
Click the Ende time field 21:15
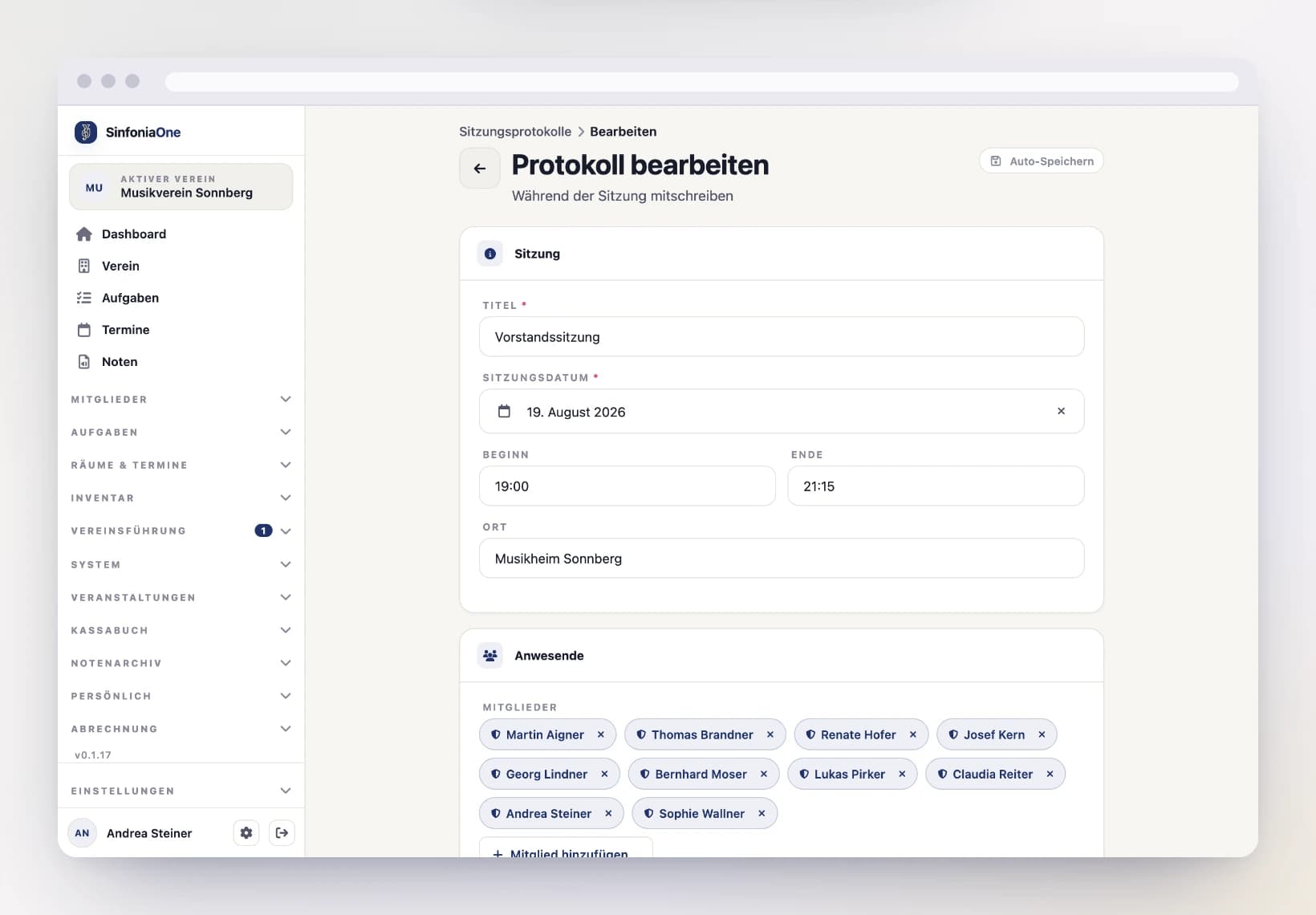click(x=936, y=486)
